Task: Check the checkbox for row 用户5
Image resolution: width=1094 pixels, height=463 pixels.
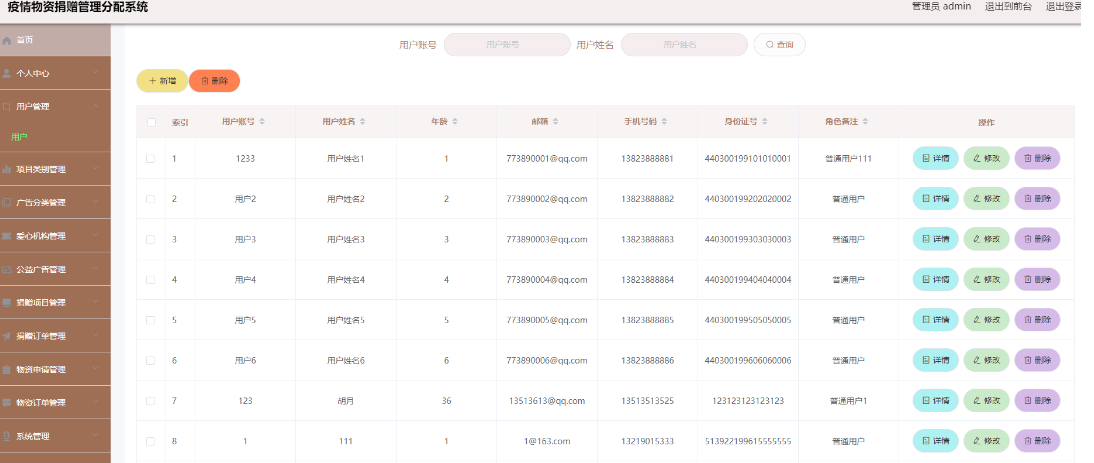Action: 151,320
